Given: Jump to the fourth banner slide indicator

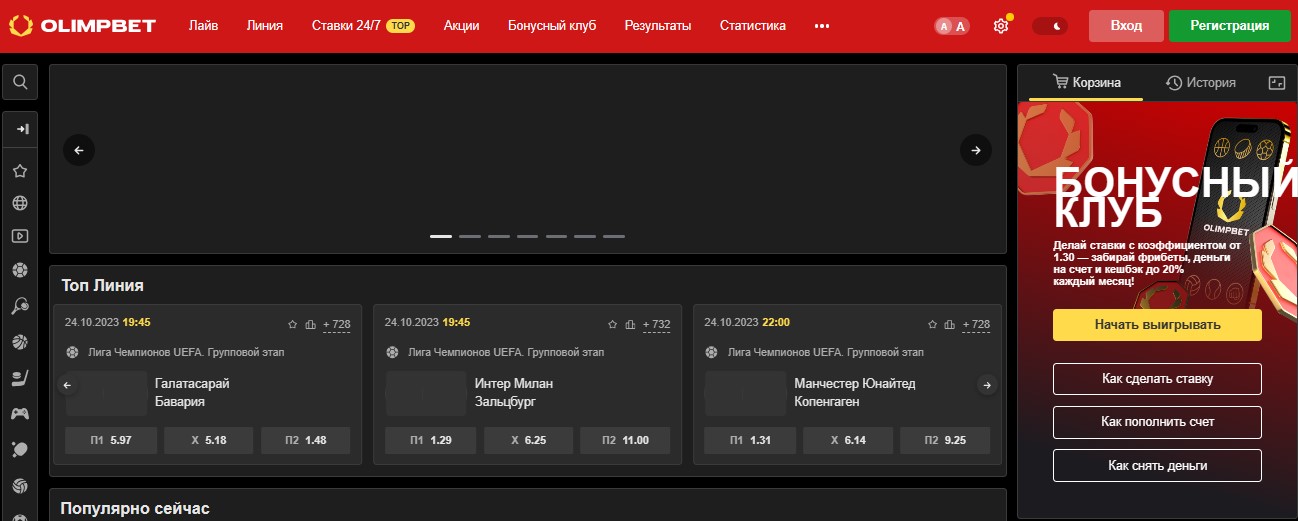Looking at the screenshot, I should click(527, 236).
